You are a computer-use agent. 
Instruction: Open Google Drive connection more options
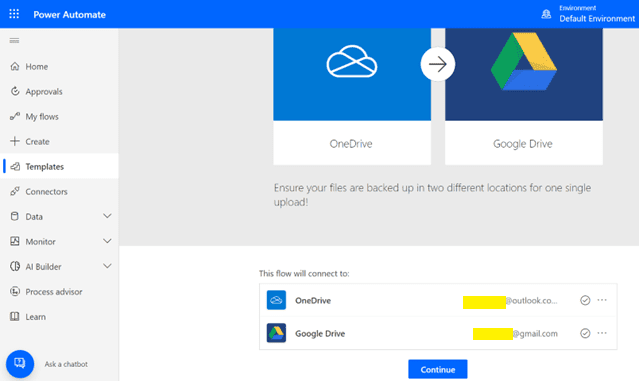tap(602, 333)
